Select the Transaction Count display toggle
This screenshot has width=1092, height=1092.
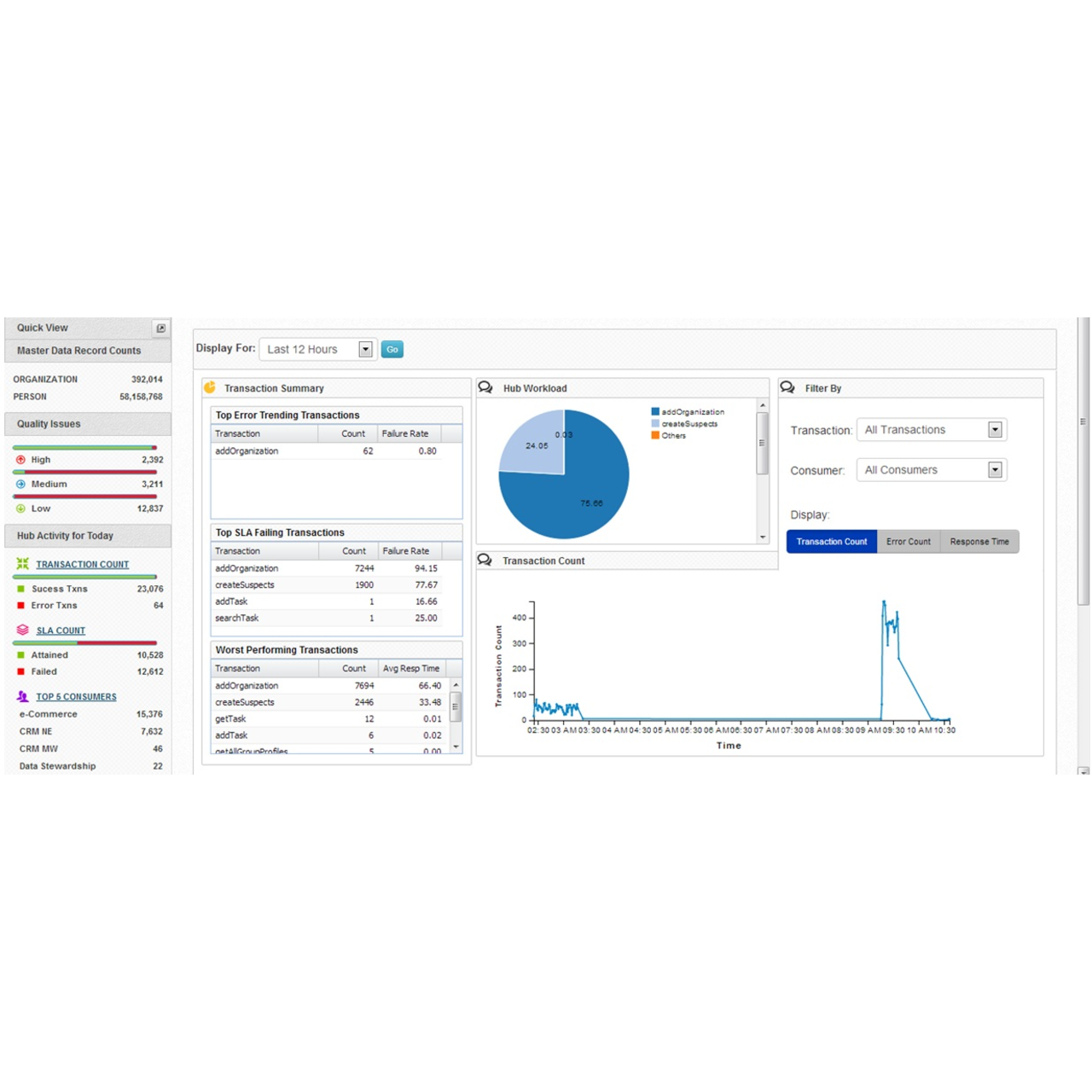point(831,541)
